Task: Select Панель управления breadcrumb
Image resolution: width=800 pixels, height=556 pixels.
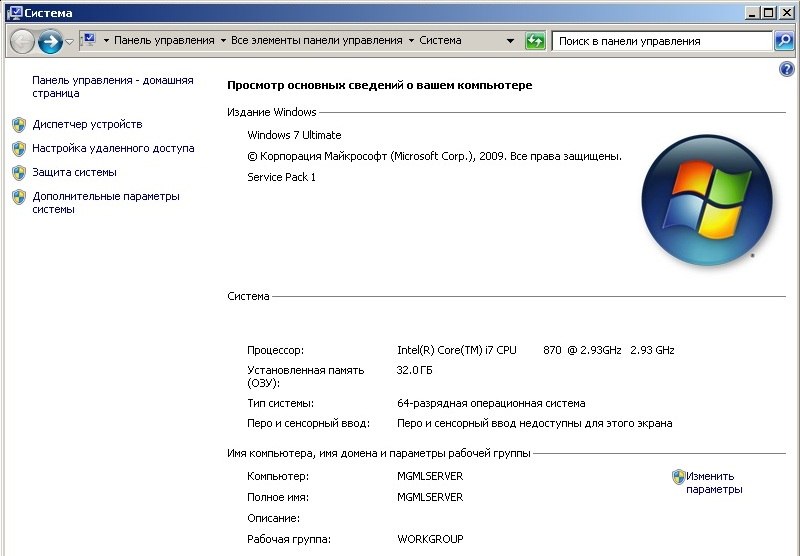Action: tap(164, 41)
